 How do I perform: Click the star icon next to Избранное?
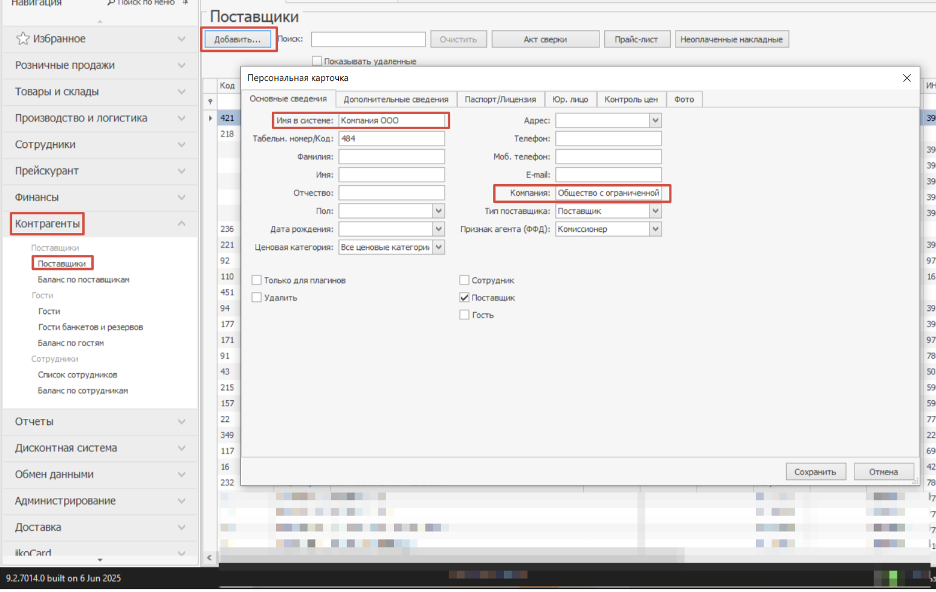click(x=23, y=39)
